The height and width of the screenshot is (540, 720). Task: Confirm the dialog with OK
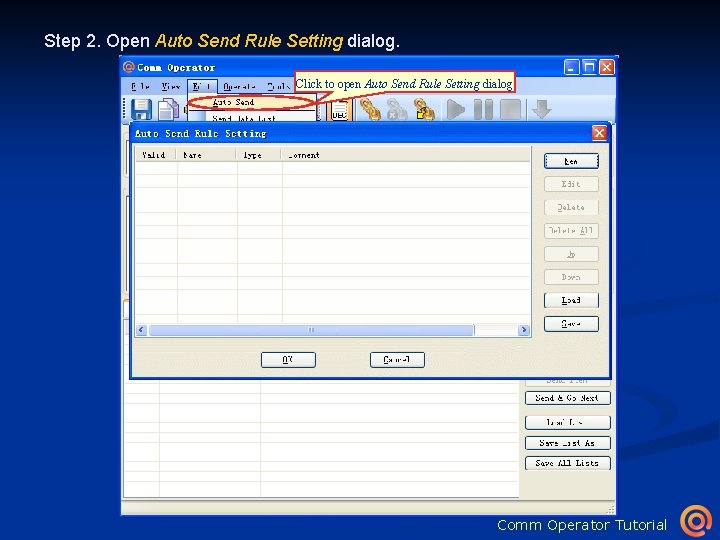(288, 360)
